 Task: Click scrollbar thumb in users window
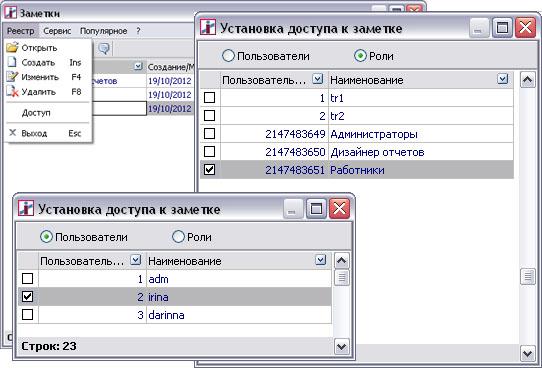(x=342, y=277)
